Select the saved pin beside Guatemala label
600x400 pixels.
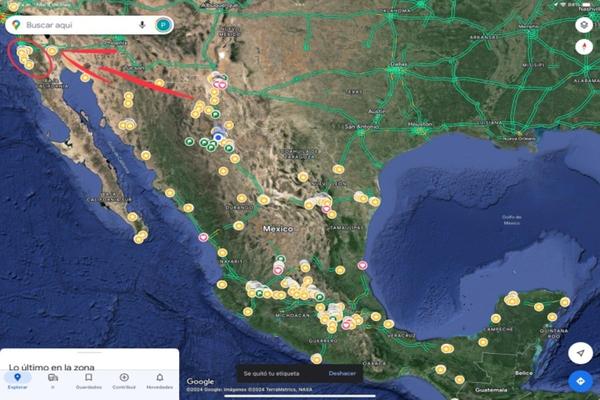click(459, 380)
